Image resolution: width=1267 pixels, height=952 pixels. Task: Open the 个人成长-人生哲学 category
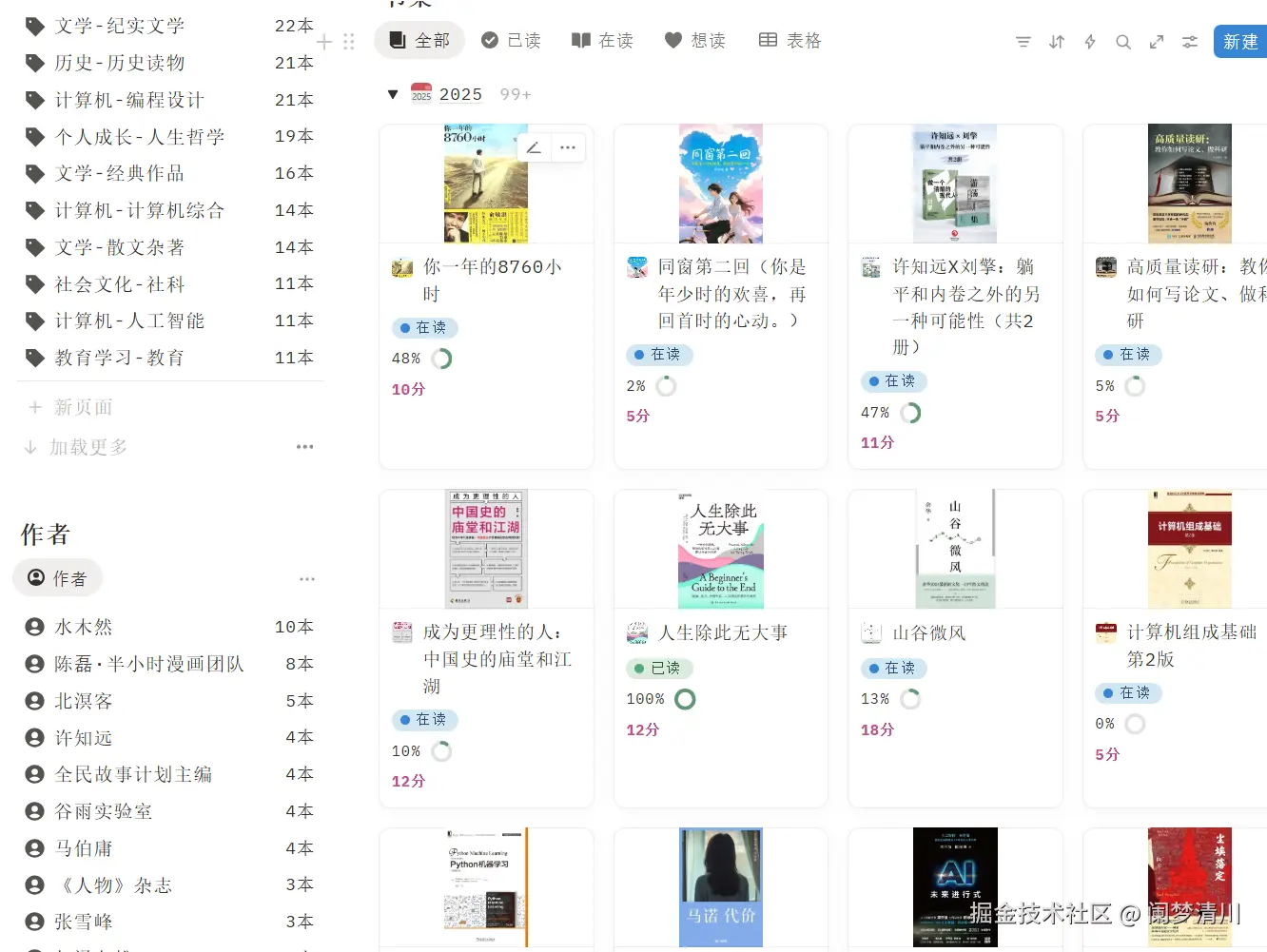pyautogui.click(x=169, y=137)
